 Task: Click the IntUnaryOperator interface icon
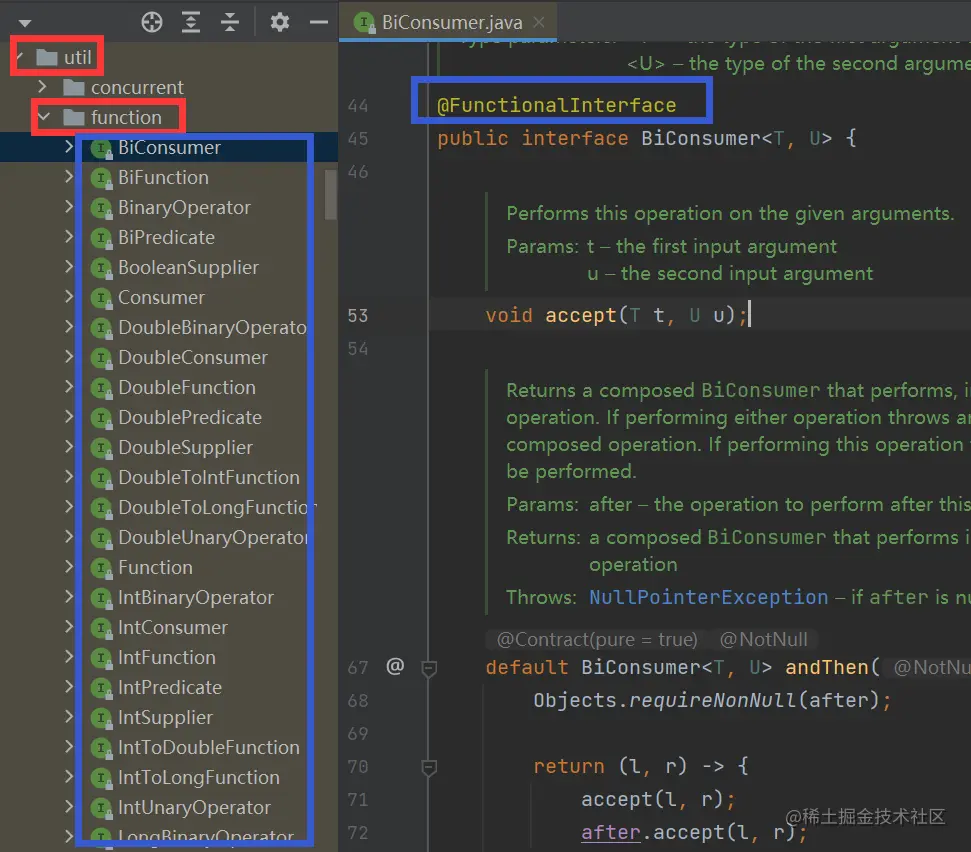pyautogui.click(x=101, y=808)
